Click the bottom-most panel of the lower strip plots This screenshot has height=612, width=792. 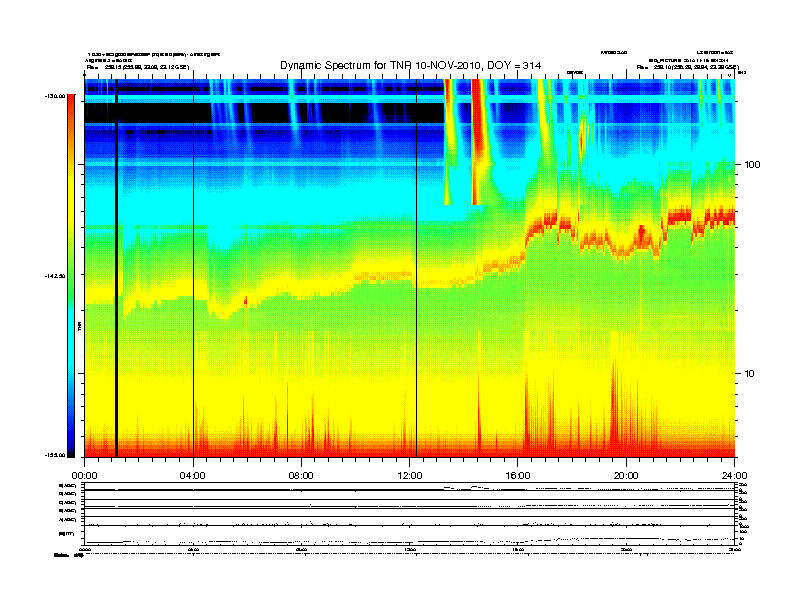pyautogui.click(x=410, y=534)
